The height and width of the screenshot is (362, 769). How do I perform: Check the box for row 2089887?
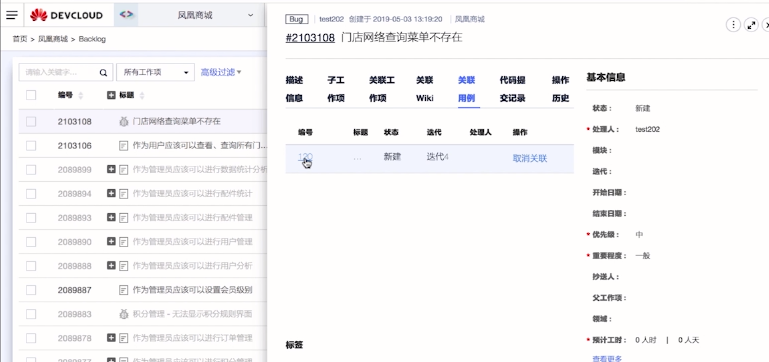coord(31,290)
